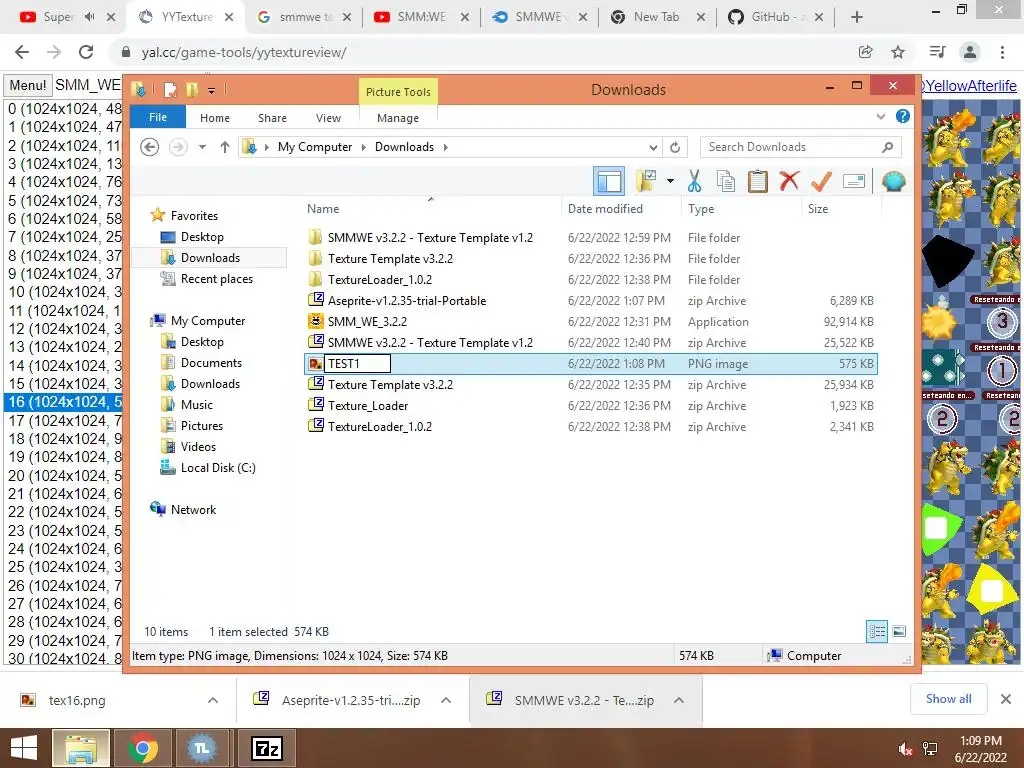Open the Windows Start button
Image resolution: width=1024 pixels, height=768 pixels.
click(24, 748)
